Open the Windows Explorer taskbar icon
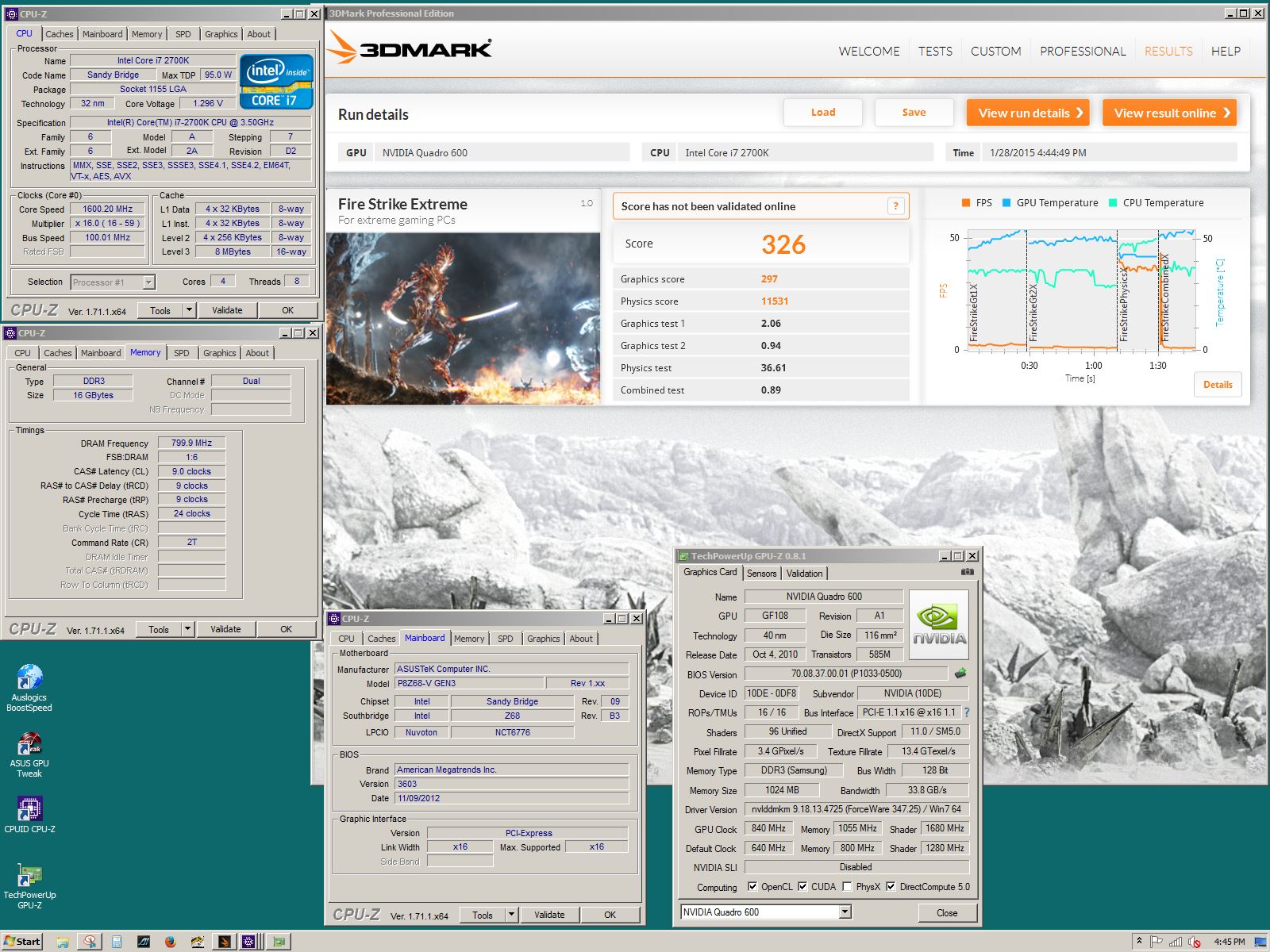 pos(63,942)
